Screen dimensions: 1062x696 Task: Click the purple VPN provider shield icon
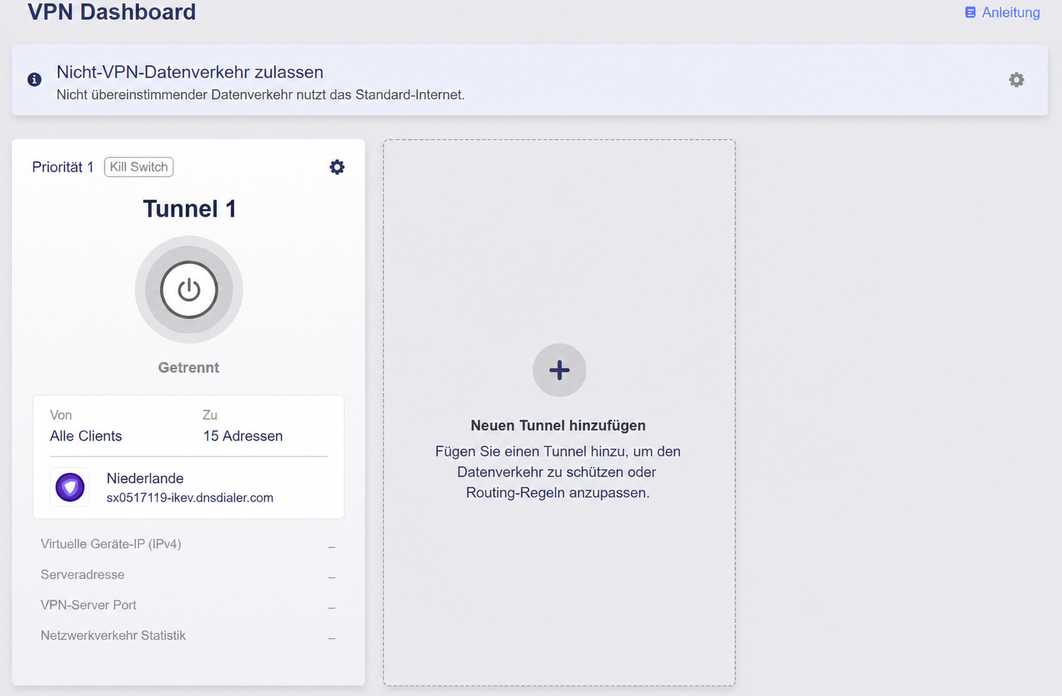point(70,487)
